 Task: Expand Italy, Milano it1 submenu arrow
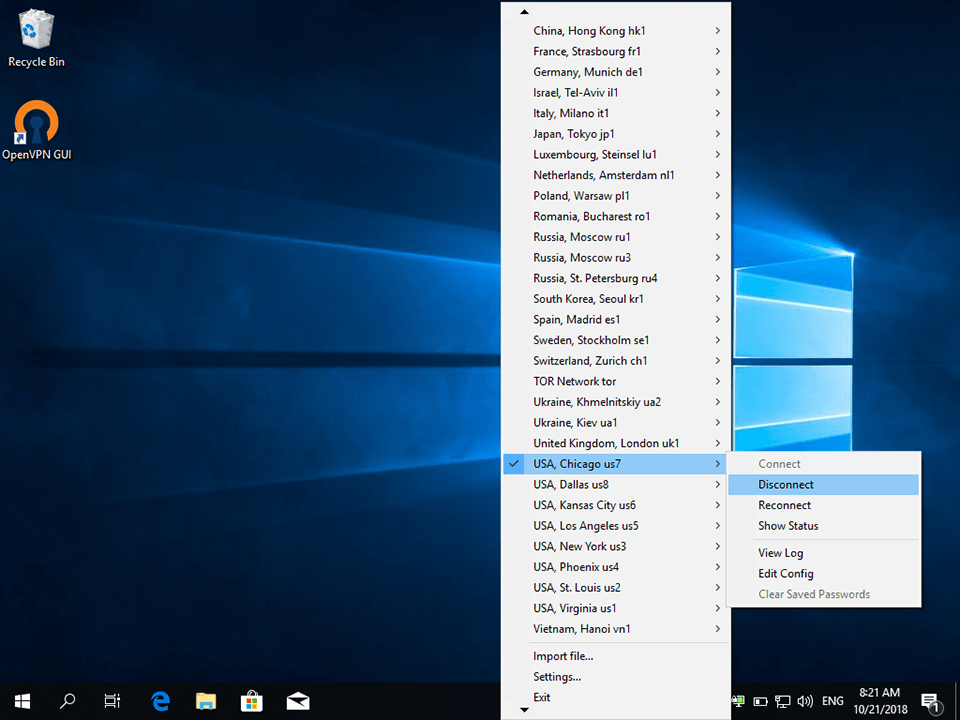[718, 113]
